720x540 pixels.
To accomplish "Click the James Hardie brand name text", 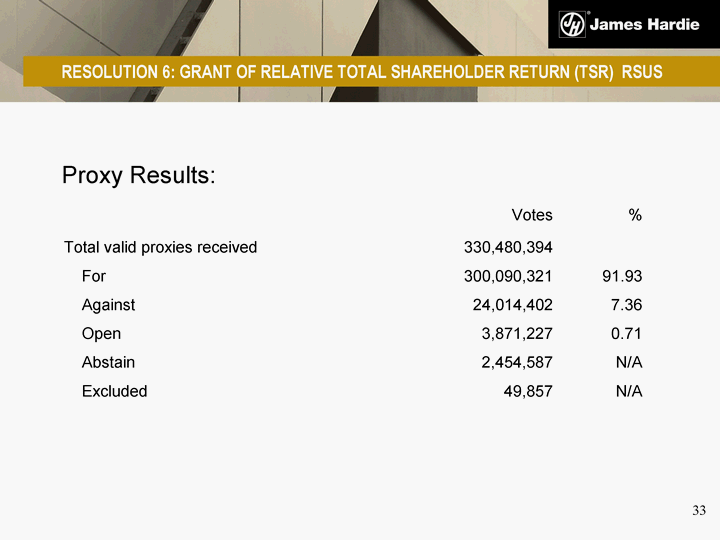I will [x=644, y=24].
